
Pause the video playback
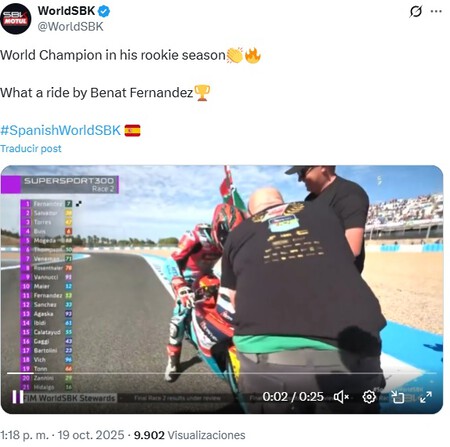[x=18, y=397]
